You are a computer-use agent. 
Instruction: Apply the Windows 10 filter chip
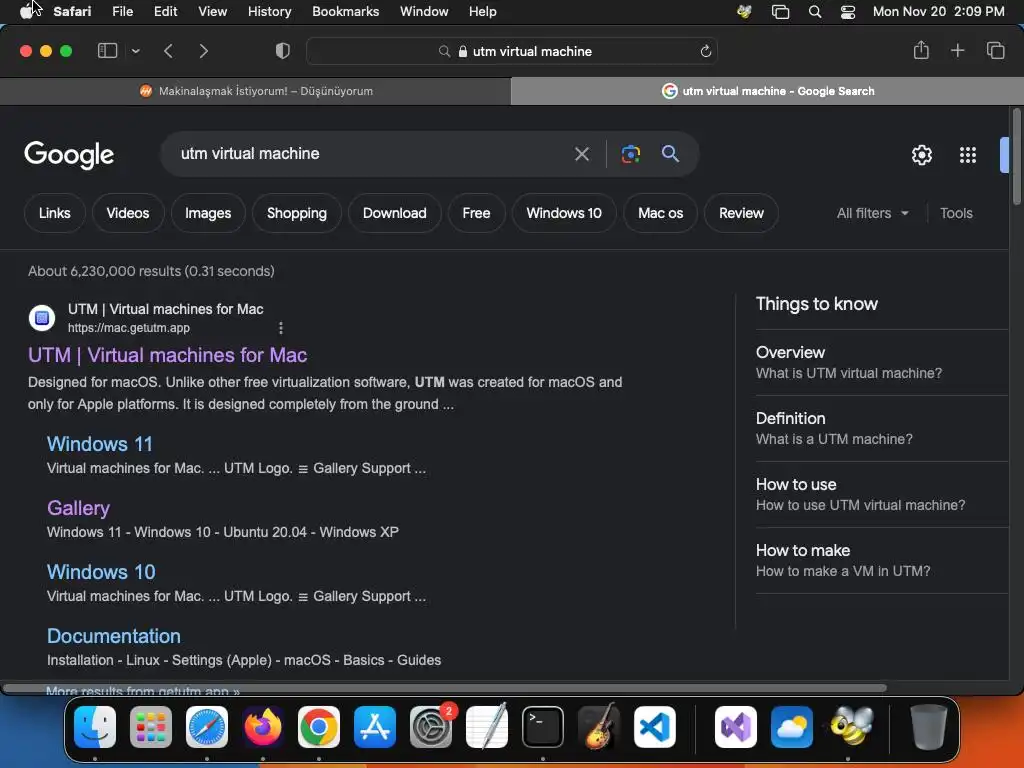(564, 213)
